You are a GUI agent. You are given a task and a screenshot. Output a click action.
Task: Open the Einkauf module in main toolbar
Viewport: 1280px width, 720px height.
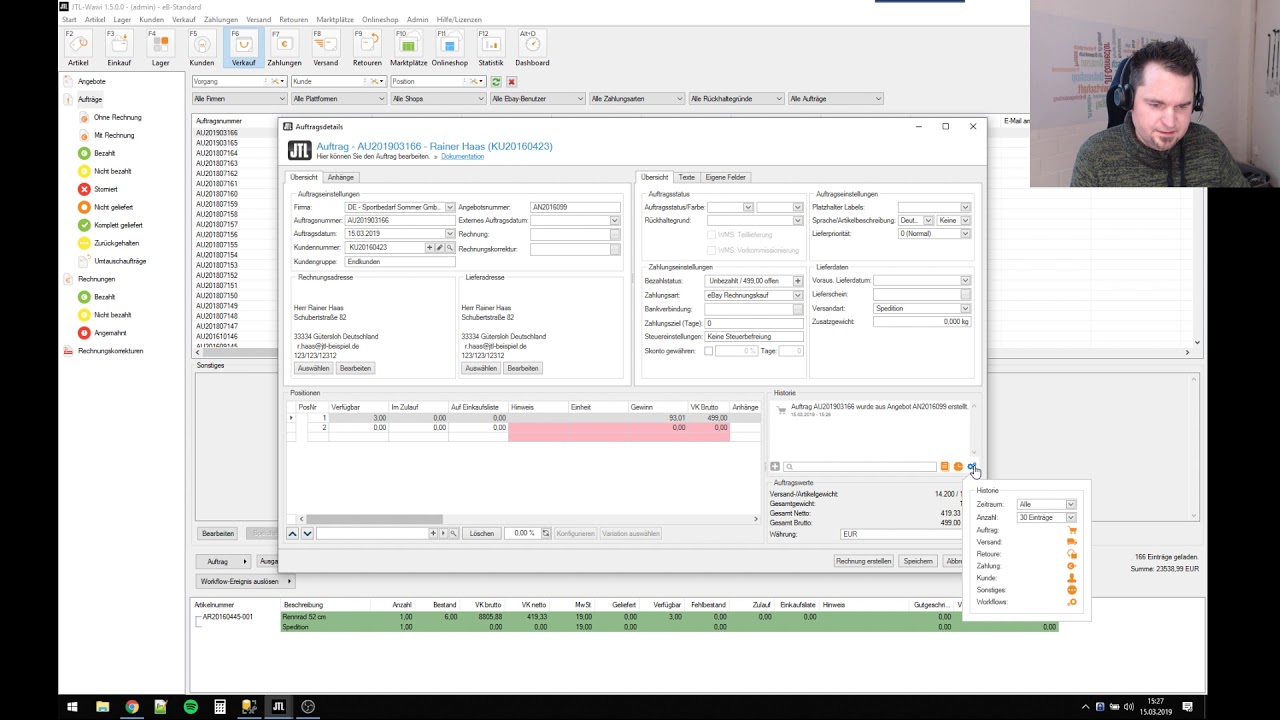[x=119, y=49]
